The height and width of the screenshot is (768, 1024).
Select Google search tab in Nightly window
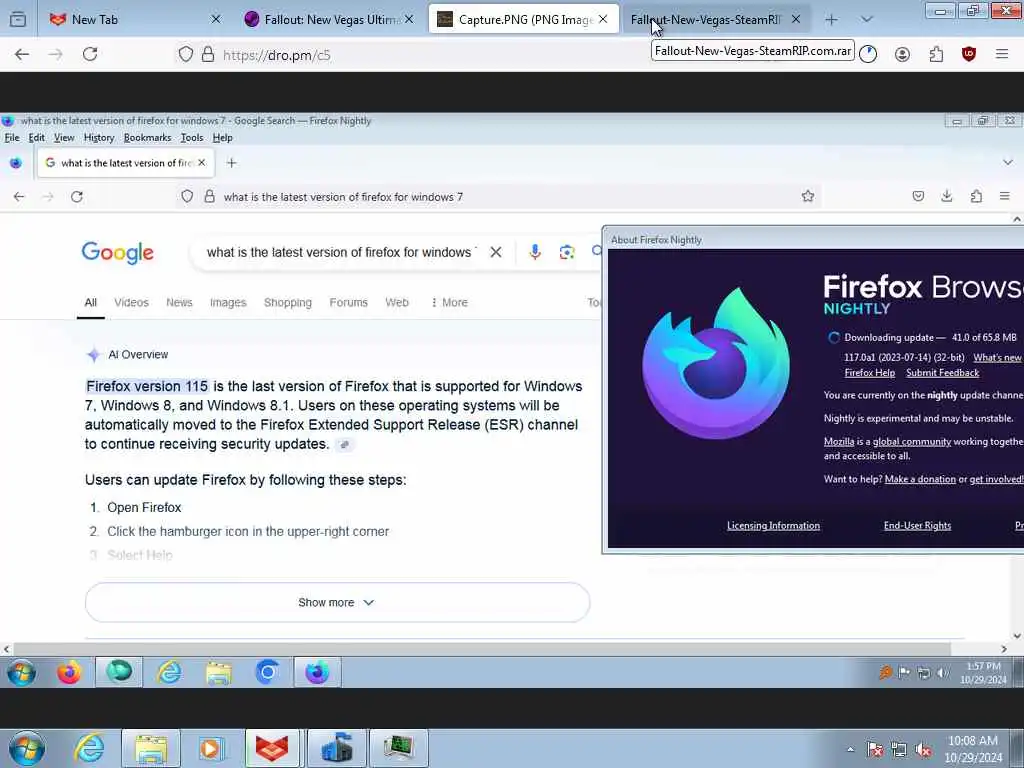[x=126, y=163]
